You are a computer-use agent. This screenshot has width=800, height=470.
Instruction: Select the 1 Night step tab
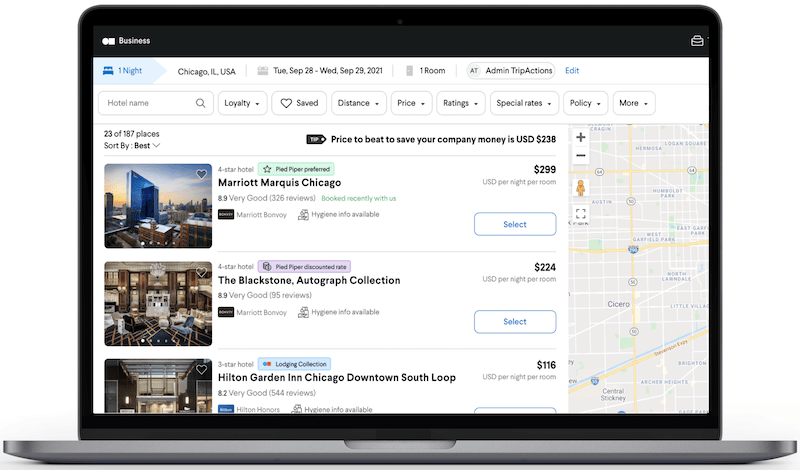pyautogui.click(x=130, y=71)
